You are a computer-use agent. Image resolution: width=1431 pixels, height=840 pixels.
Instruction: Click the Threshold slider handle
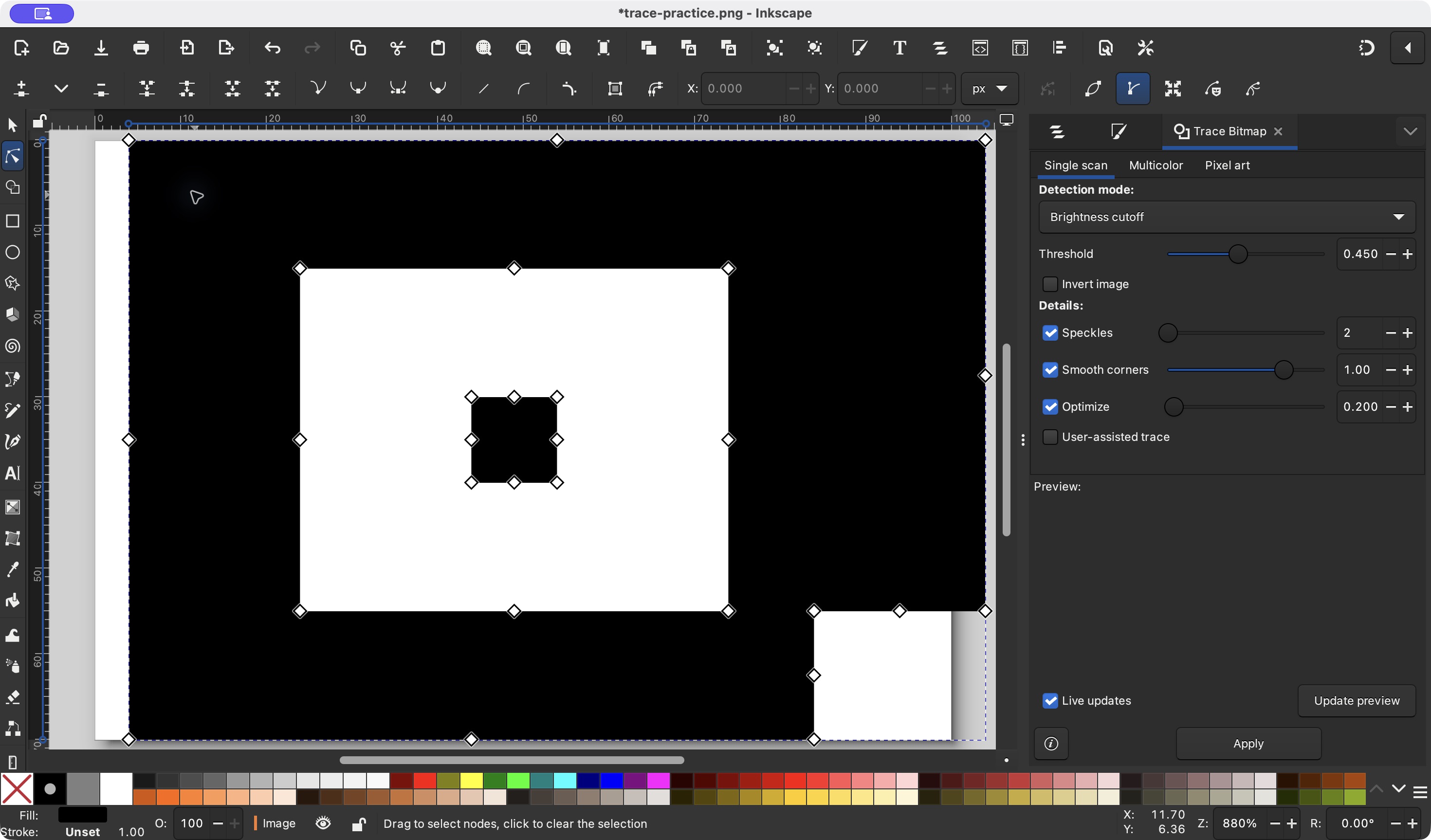[x=1238, y=254]
